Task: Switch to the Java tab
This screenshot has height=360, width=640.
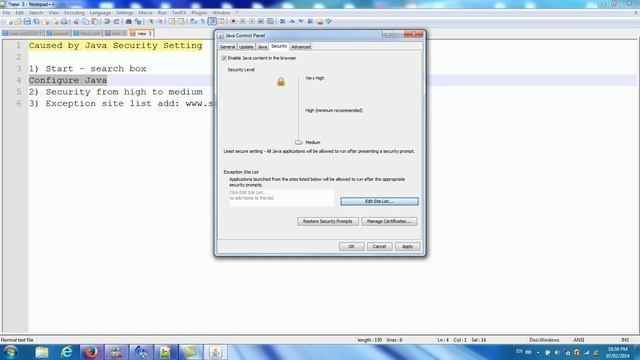Action: click(x=262, y=47)
